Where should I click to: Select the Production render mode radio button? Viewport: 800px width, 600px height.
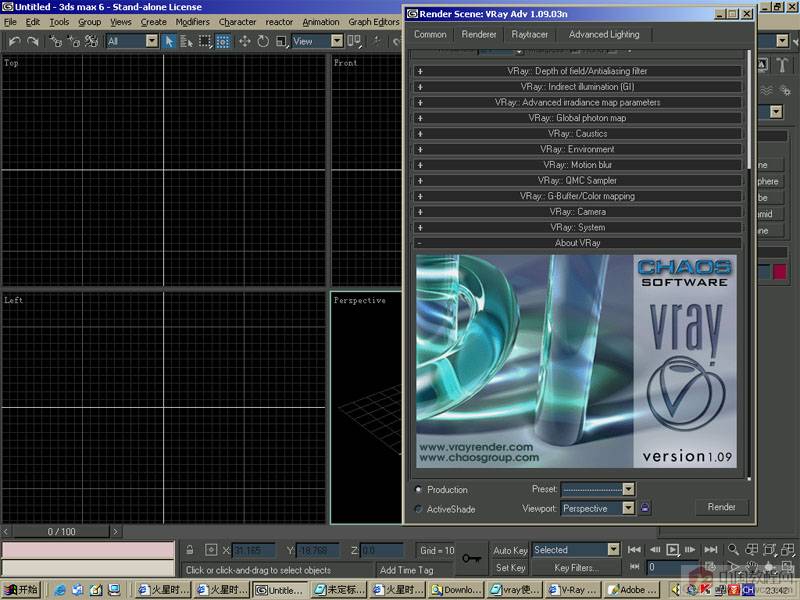(419, 489)
